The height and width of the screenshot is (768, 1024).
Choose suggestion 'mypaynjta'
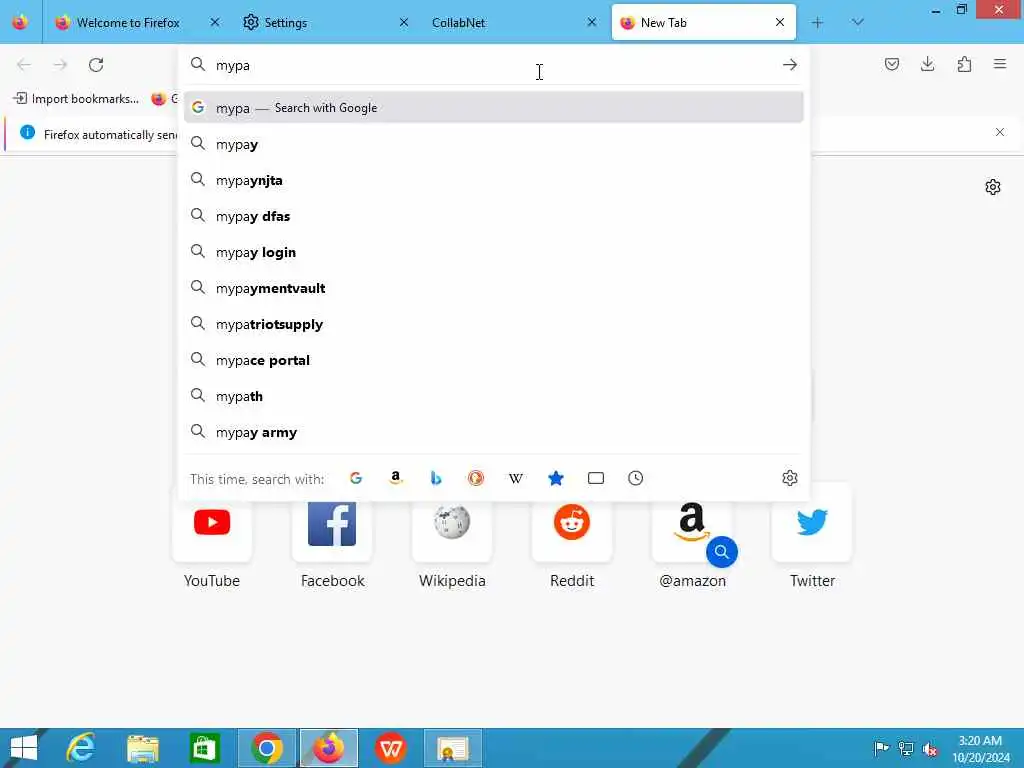pyautogui.click(x=493, y=180)
